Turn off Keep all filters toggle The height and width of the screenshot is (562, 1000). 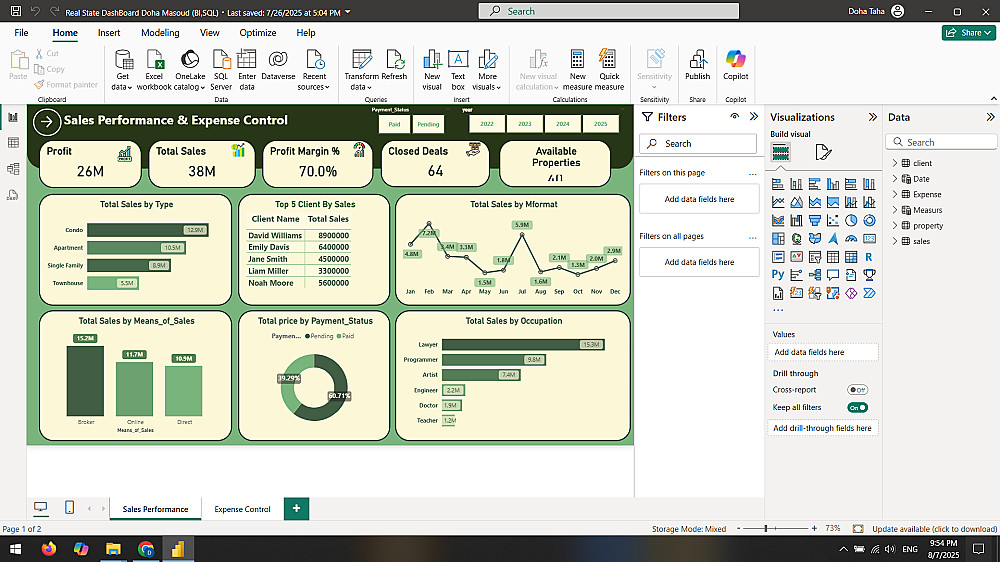(857, 408)
